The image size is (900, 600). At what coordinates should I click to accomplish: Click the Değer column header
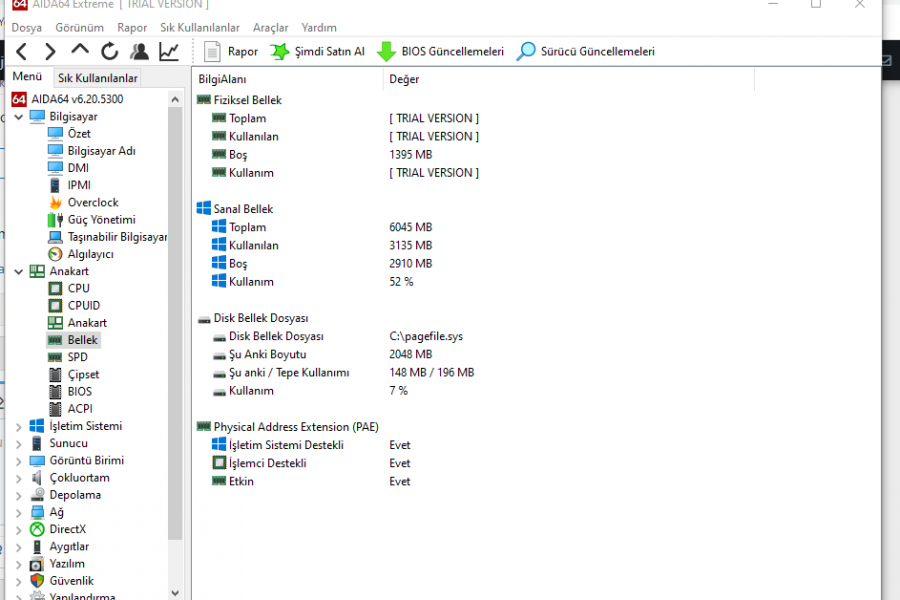(568, 79)
